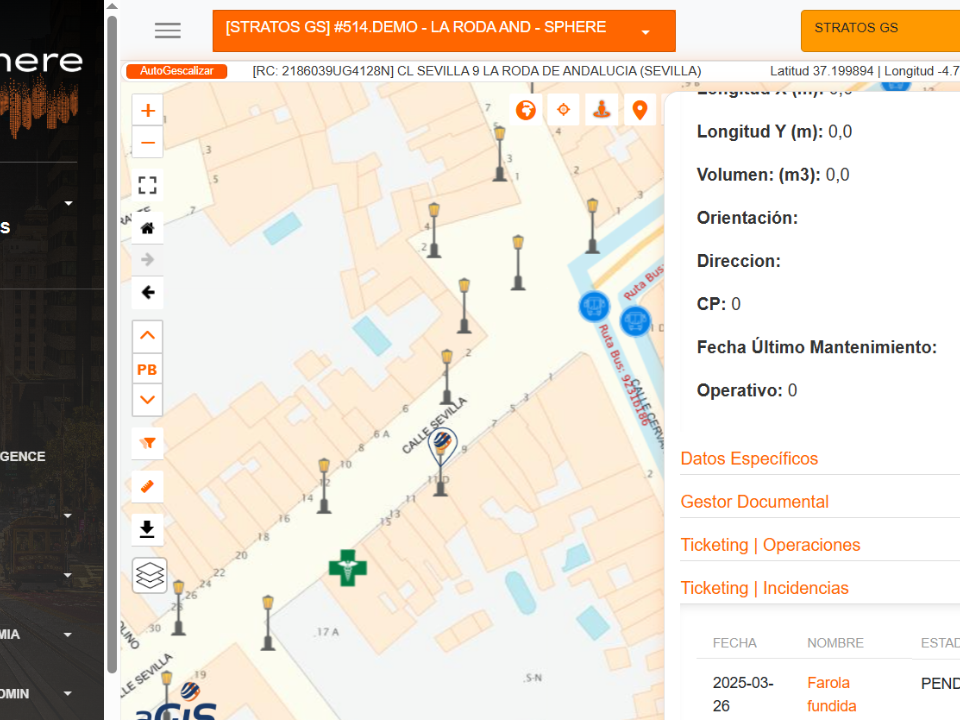Click the streetlamp near number 10

click(324, 486)
